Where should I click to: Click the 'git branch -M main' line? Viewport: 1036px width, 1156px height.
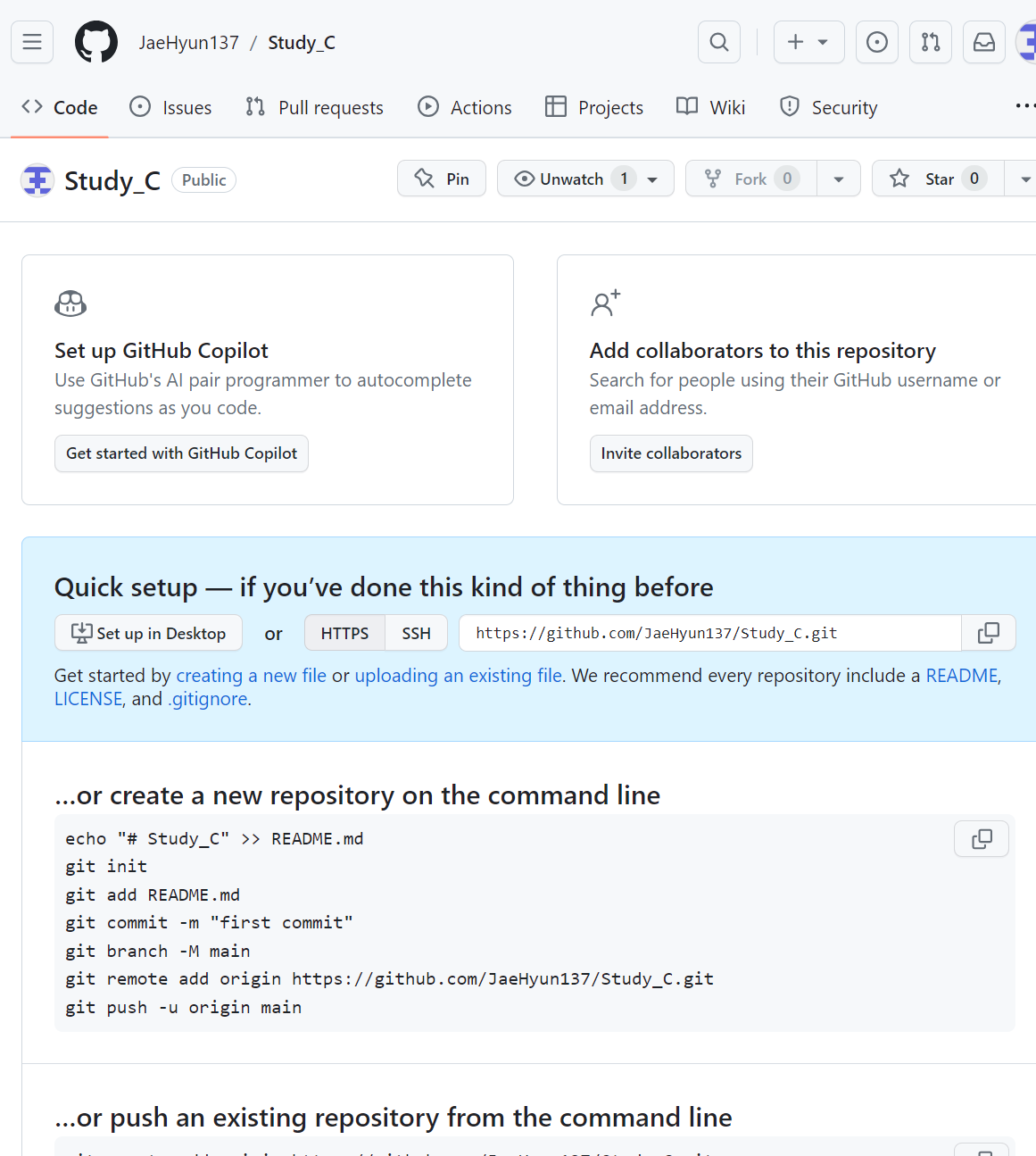point(158,951)
